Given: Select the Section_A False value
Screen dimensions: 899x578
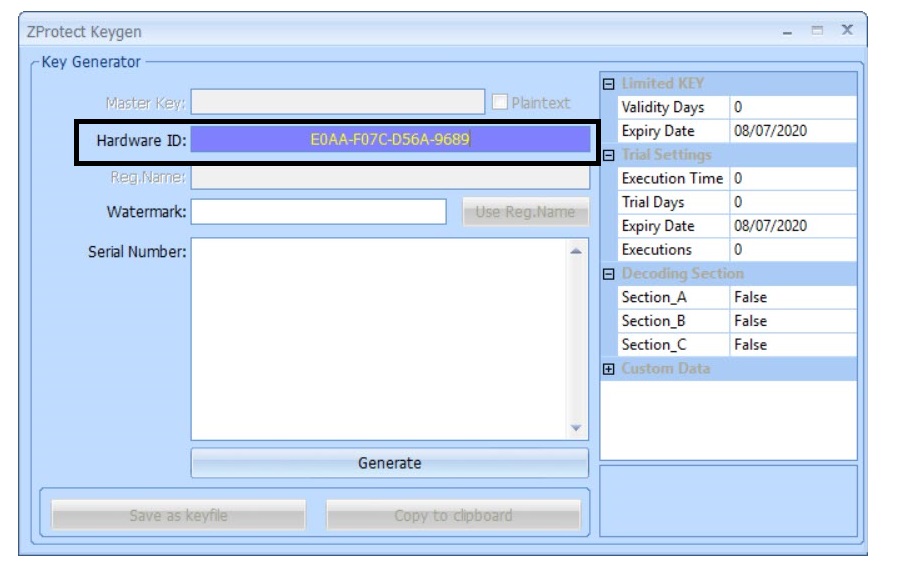Looking at the screenshot, I should click(794, 297).
